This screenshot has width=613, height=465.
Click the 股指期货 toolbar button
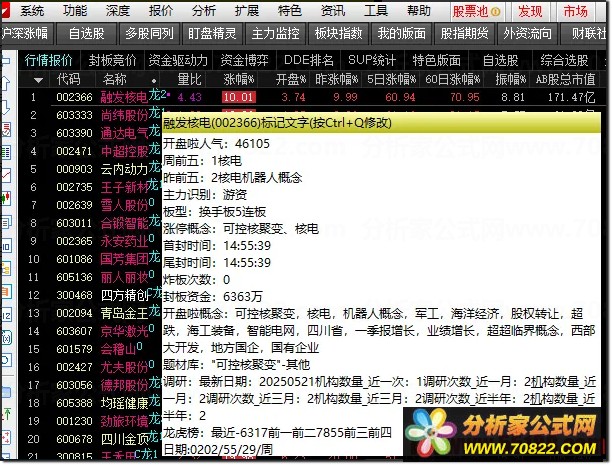464,34
